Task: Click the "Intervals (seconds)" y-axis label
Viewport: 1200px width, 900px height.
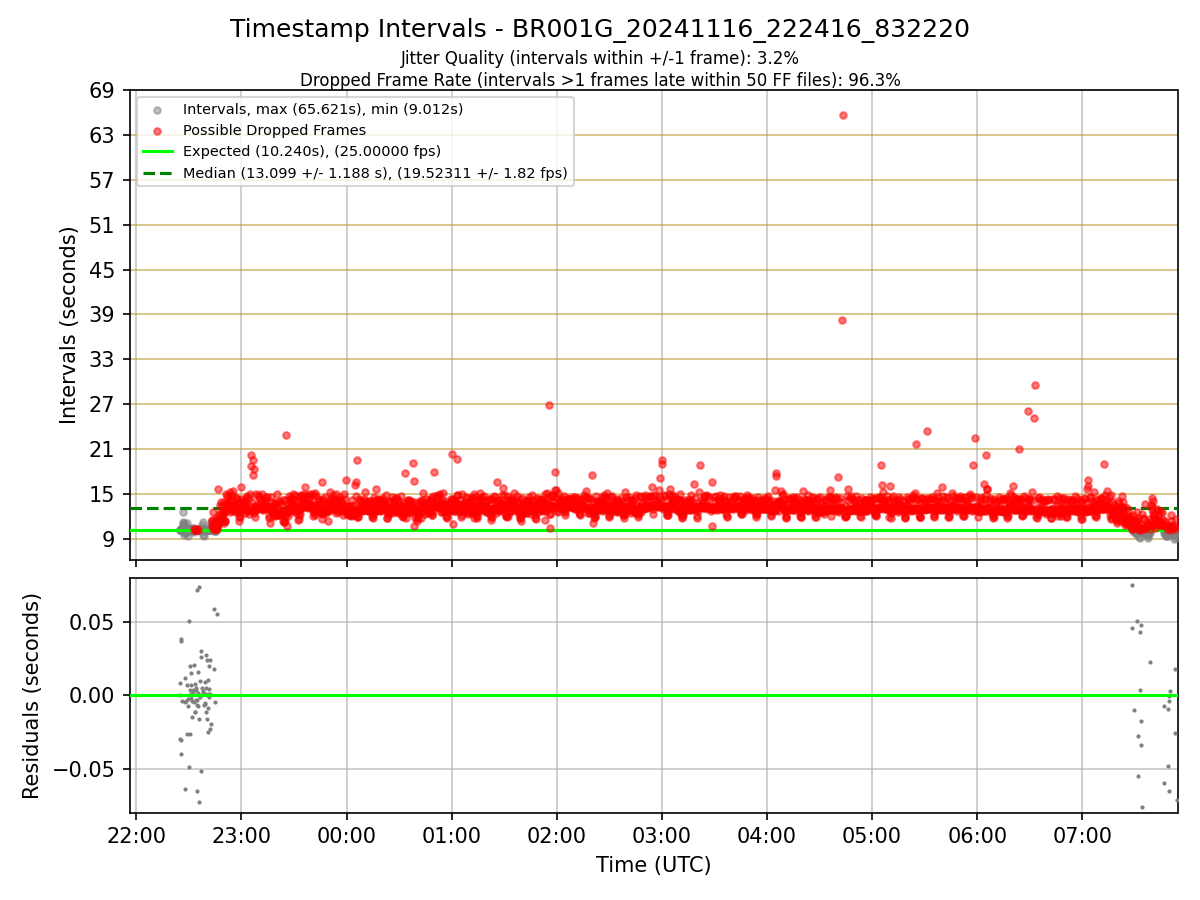Action: pyautogui.click(x=68, y=325)
